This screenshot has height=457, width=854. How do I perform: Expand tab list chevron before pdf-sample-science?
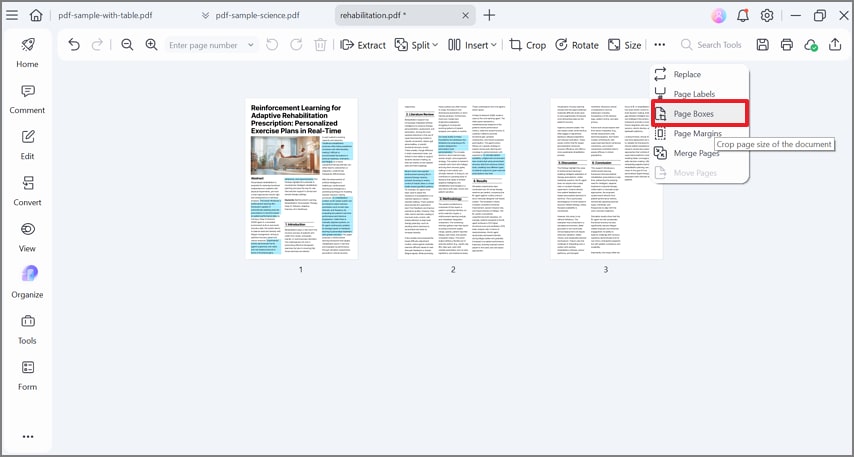coord(205,15)
